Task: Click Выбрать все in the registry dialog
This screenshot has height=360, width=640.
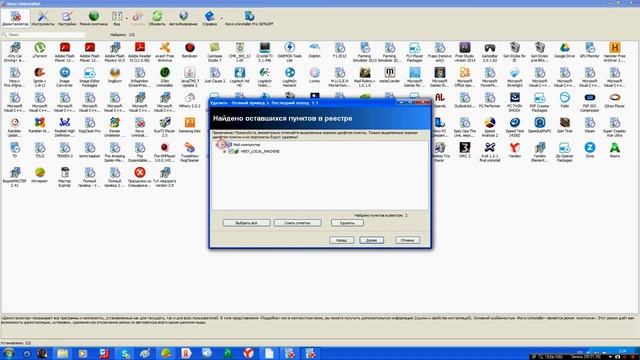Action: pos(247,223)
